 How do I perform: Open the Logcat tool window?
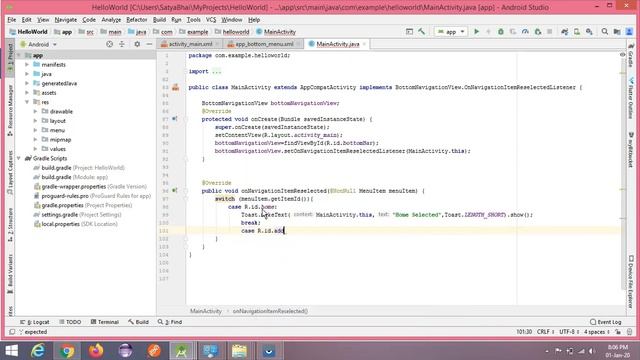click(x=35, y=322)
